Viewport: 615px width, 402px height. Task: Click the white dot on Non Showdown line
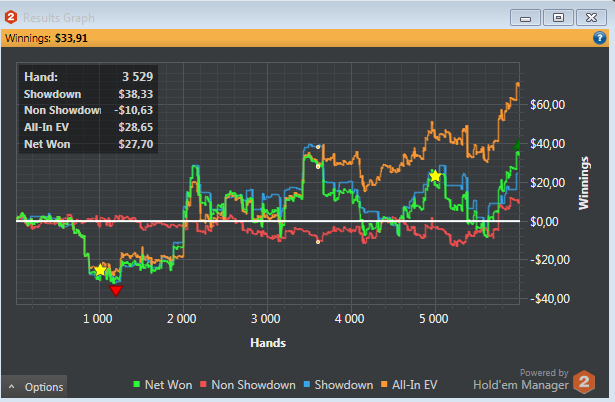point(318,242)
